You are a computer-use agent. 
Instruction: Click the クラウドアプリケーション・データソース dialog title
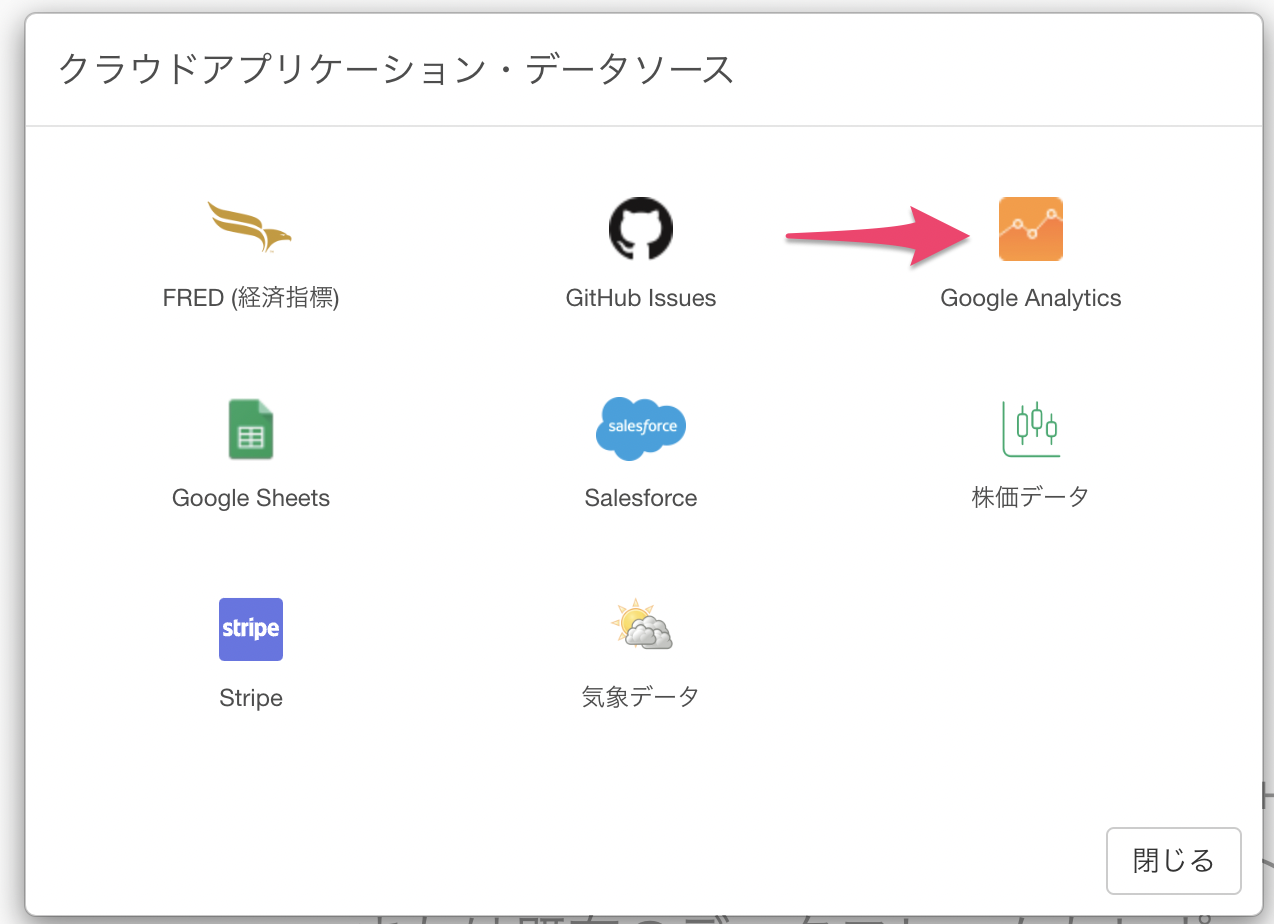[397, 70]
